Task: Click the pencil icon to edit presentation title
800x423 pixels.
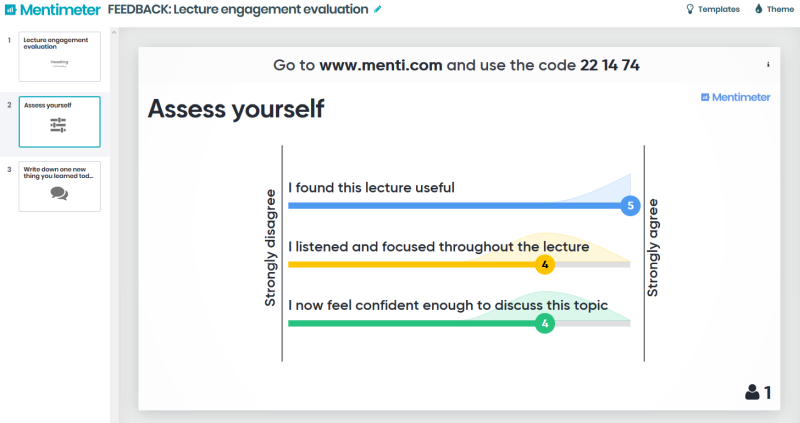Action: 378,9
